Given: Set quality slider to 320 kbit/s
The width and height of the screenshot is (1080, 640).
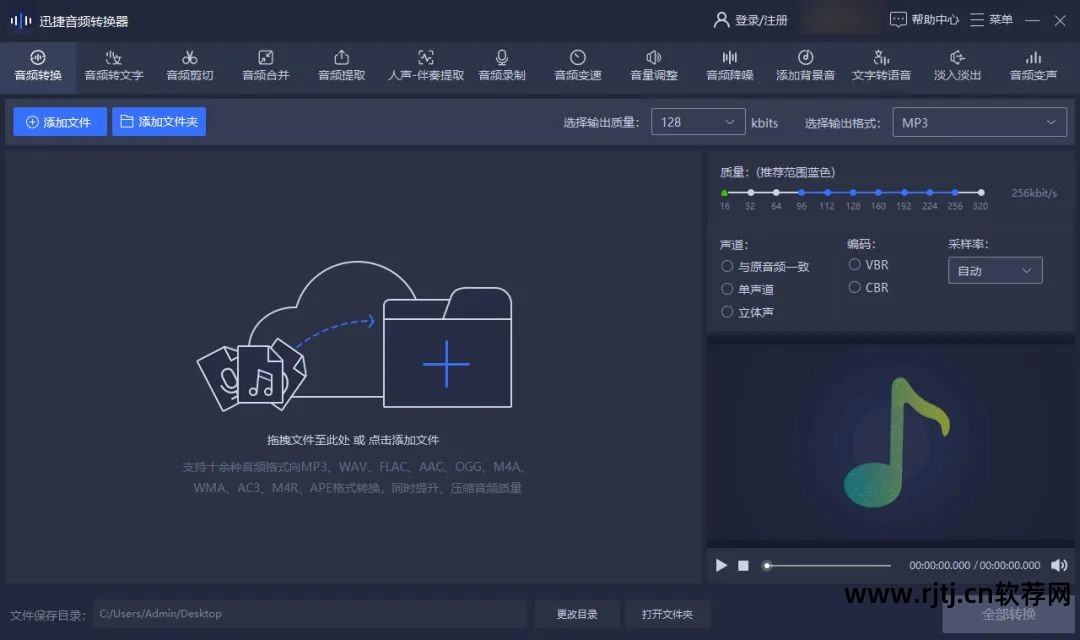Looking at the screenshot, I should [x=981, y=192].
